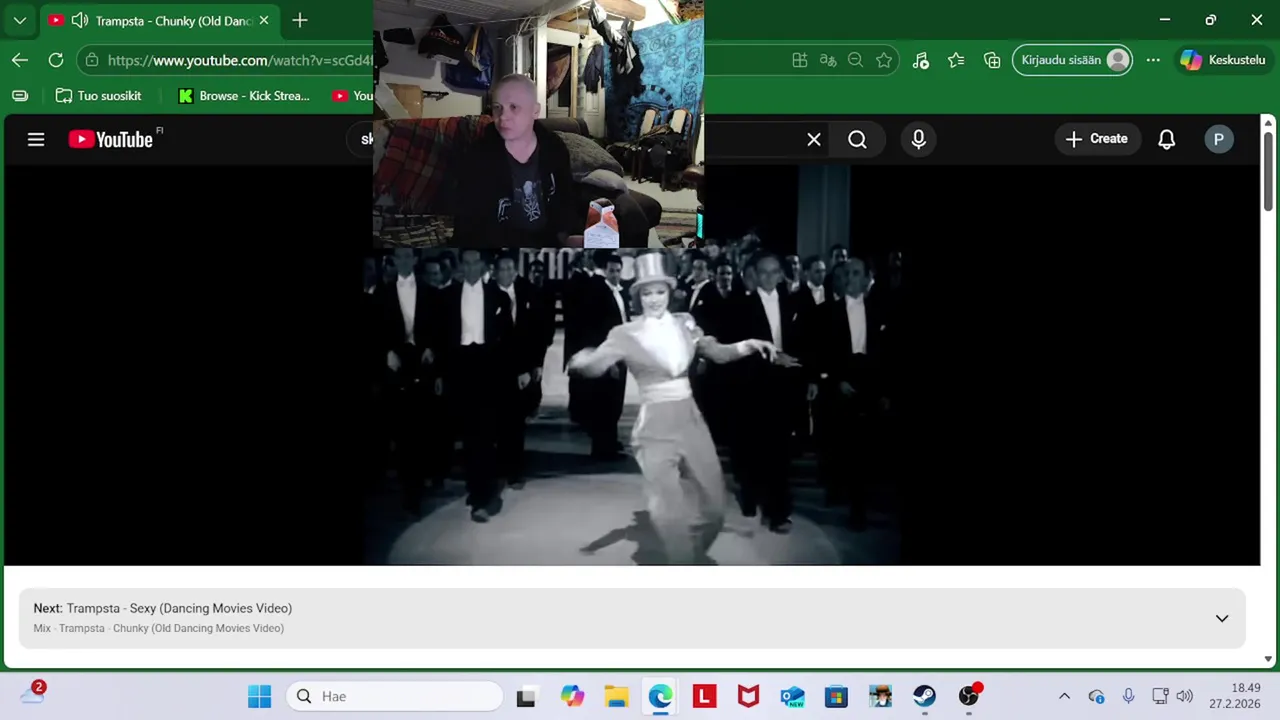Viewport: 1280px width, 720px height.
Task: Open the YouTube Create menu
Action: tap(1097, 139)
